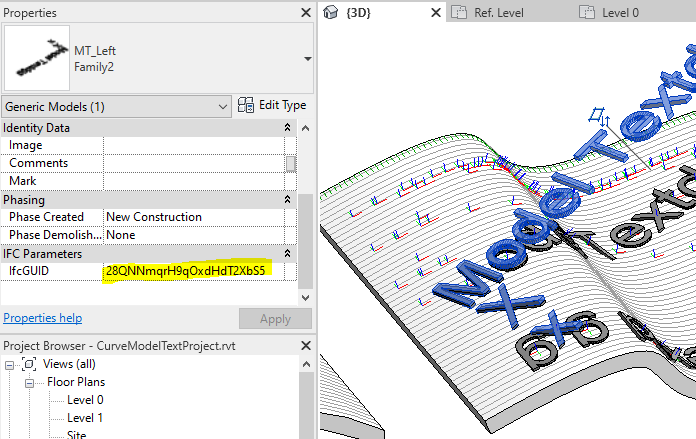Image resolution: width=696 pixels, height=439 pixels.
Task: Close the {3D} view tab
Action: pos(435,13)
